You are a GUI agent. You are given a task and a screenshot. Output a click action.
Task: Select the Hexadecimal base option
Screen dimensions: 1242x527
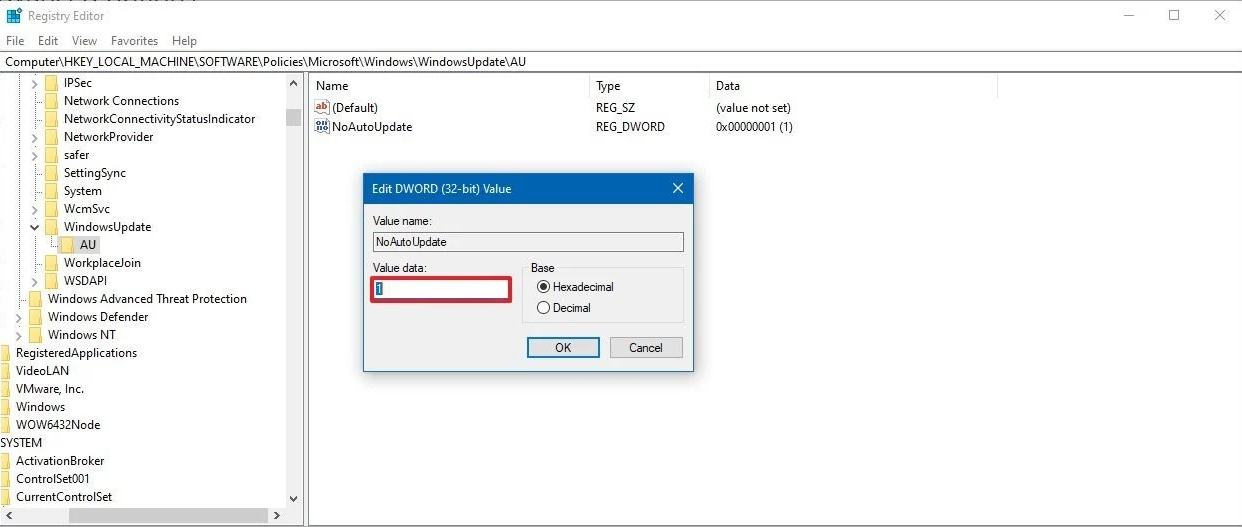(544, 287)
